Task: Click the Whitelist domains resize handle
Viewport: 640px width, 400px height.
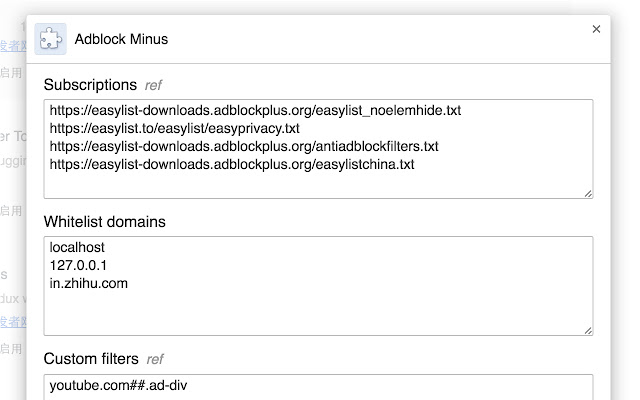Action: tap(587, 330)
